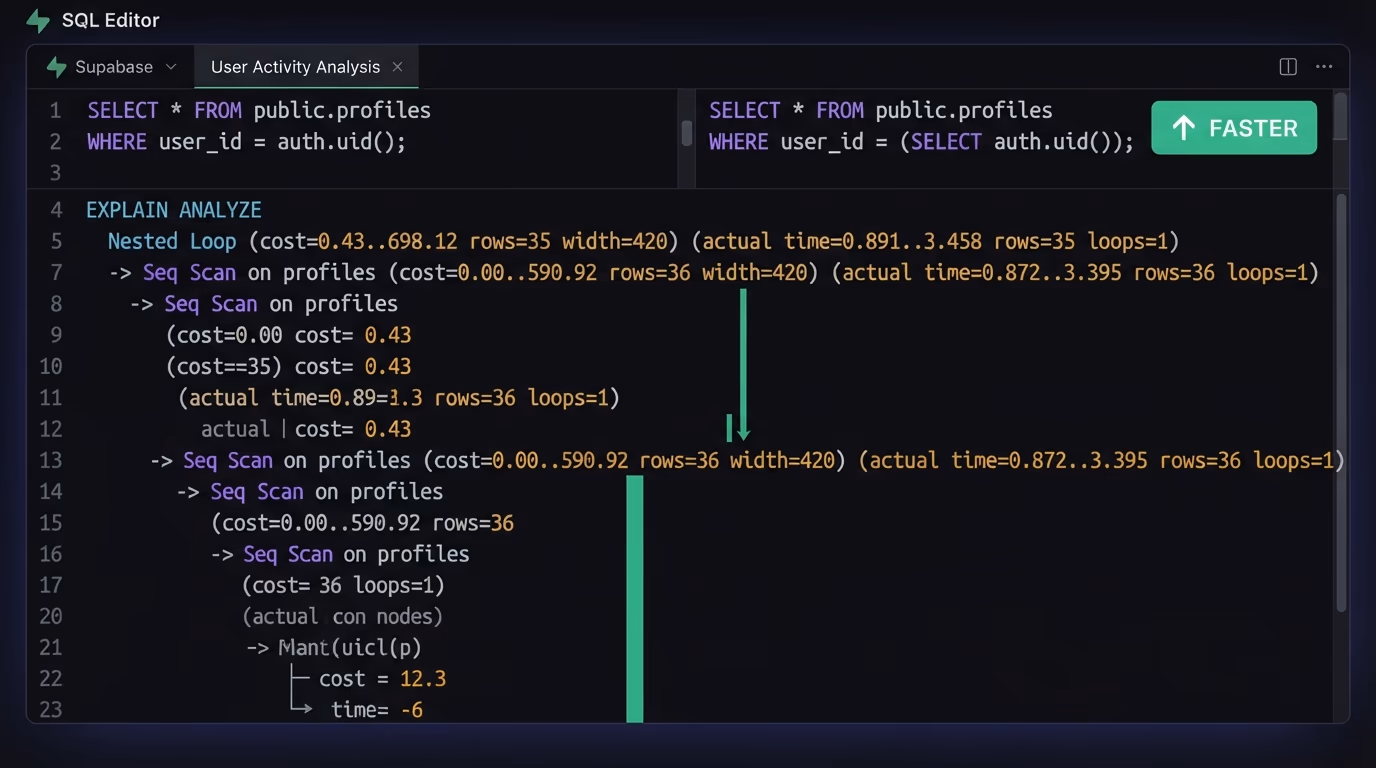Click 'WHERE user_id = (SELECT auth.uid());' in right pane

922,141
